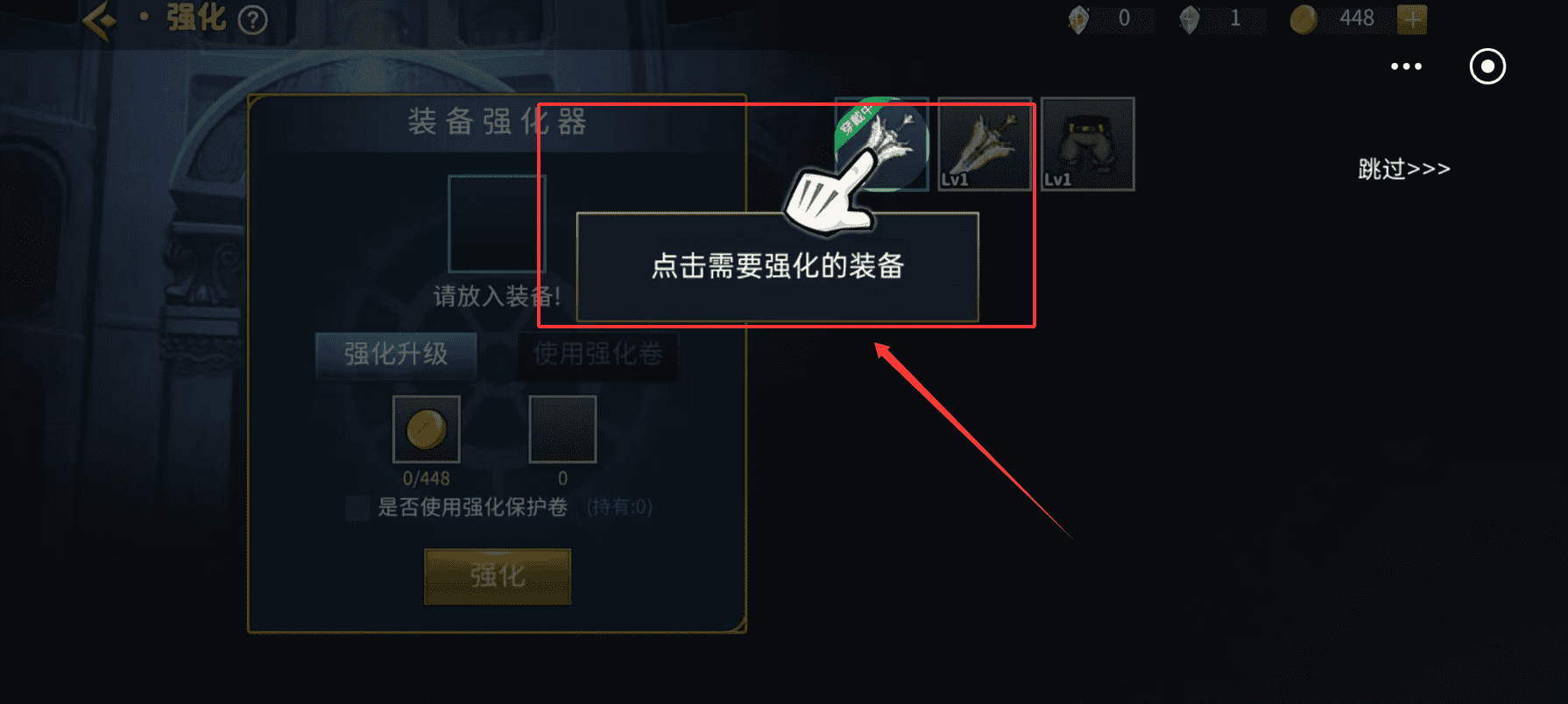Select the Lv1 pants equipment item
The height and width of the screenshot is (704, 1568).
point(1087,144)
